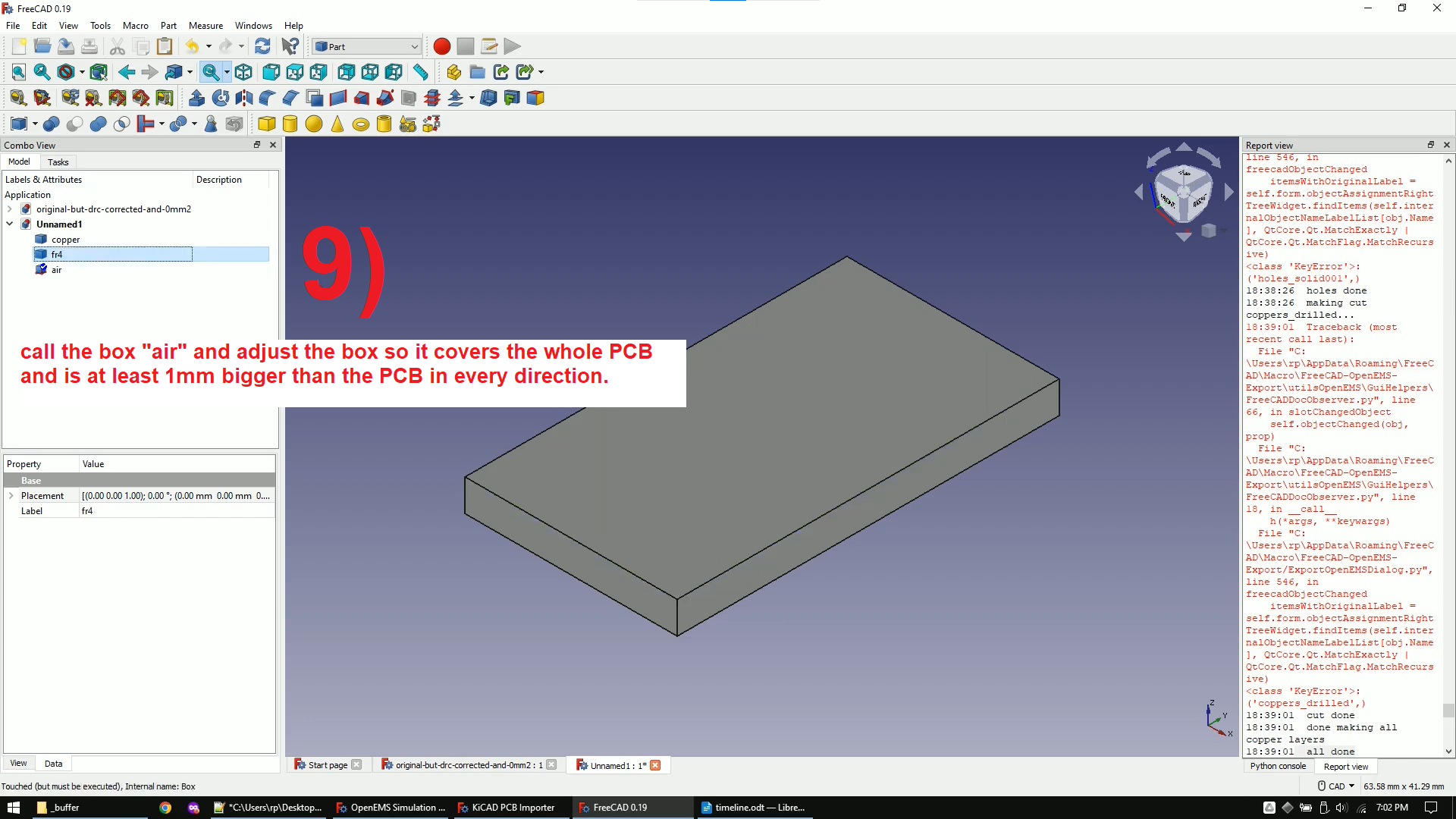Set isometric view

coord(243,72)
